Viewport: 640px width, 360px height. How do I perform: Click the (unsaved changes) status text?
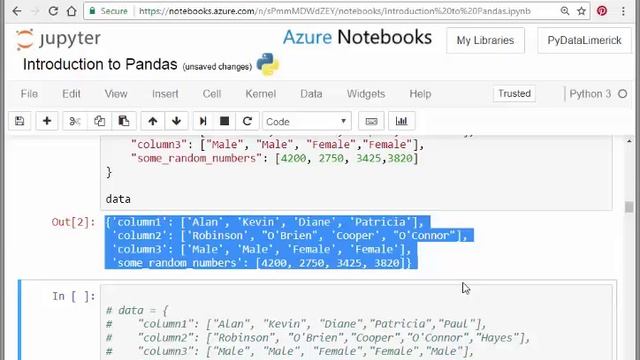point(217,67)
